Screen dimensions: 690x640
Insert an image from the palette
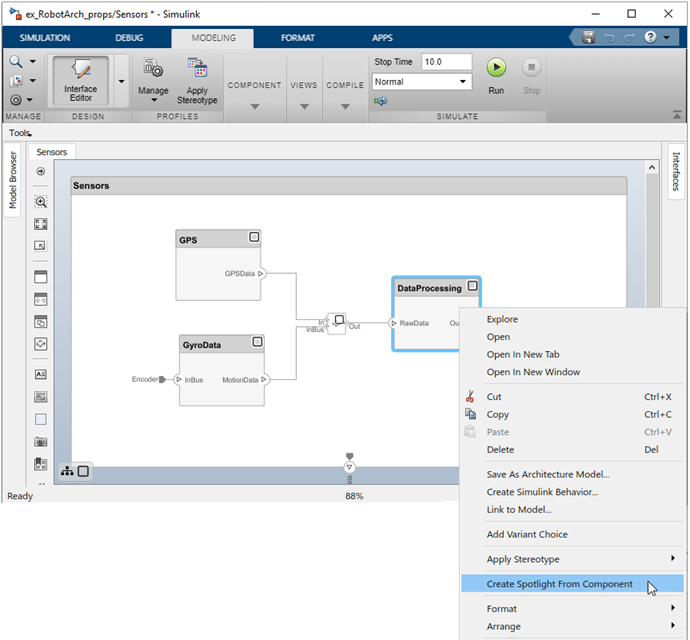[40, 397]
